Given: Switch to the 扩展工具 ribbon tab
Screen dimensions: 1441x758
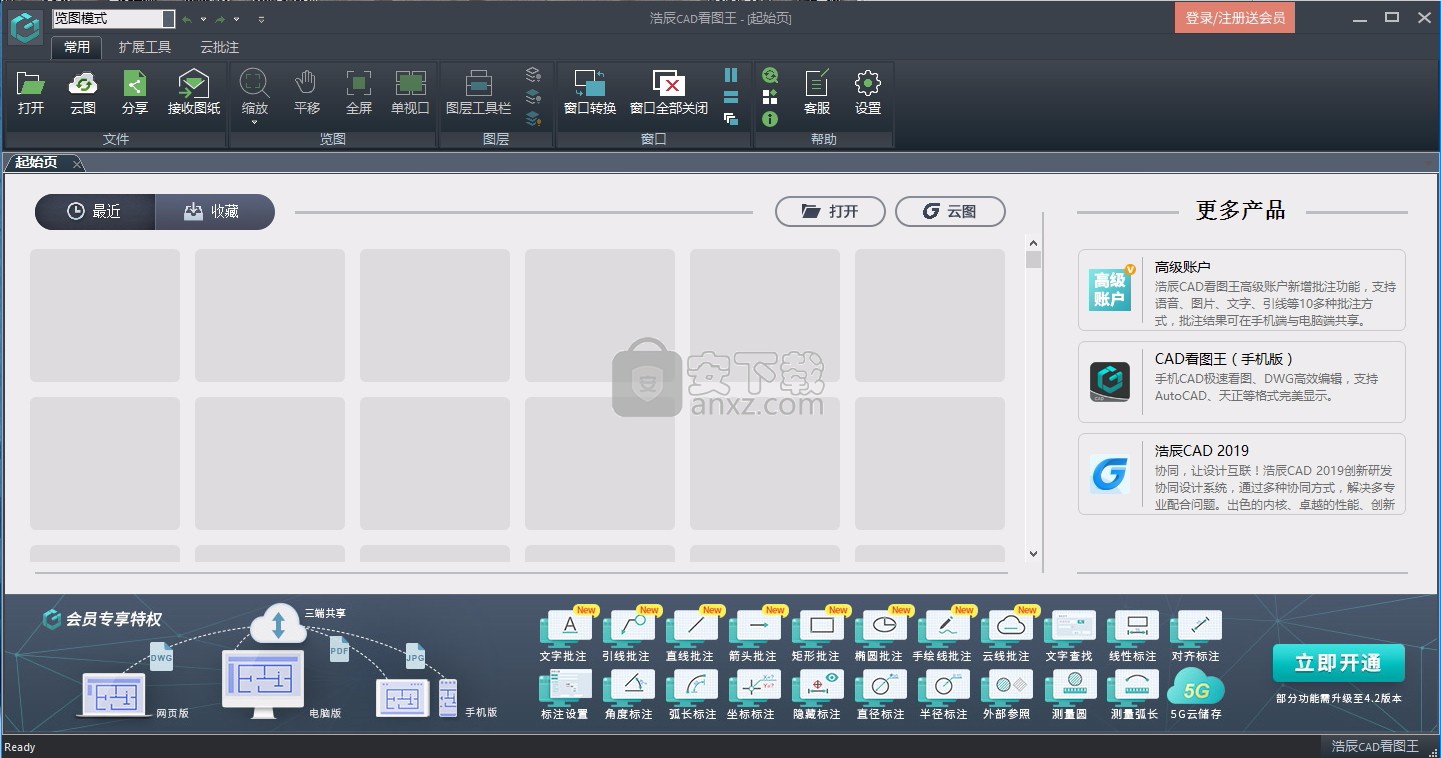Looking at the screenshot, I should 145,47.
